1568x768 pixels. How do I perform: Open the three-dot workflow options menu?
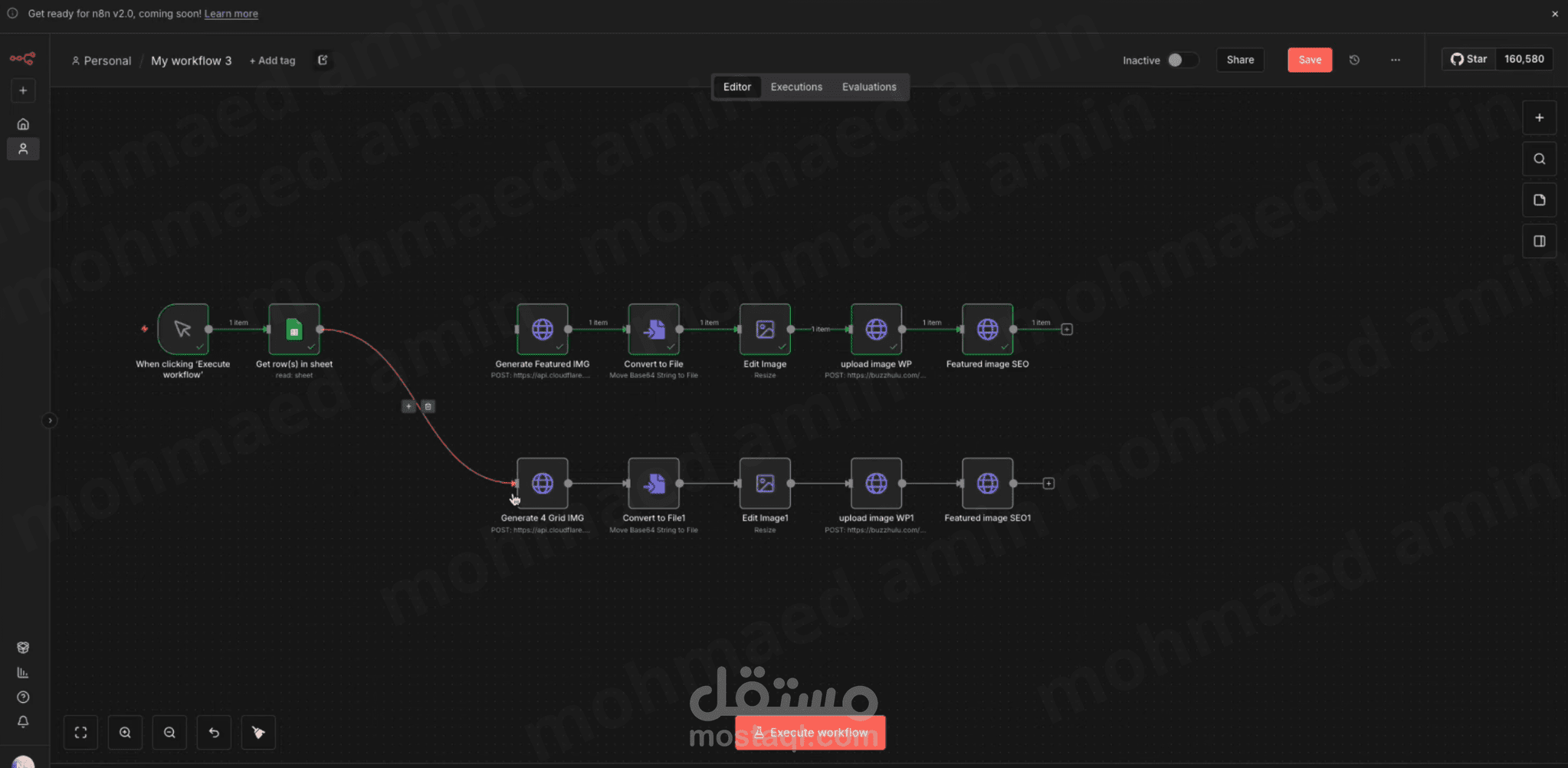coord(1396,60)
